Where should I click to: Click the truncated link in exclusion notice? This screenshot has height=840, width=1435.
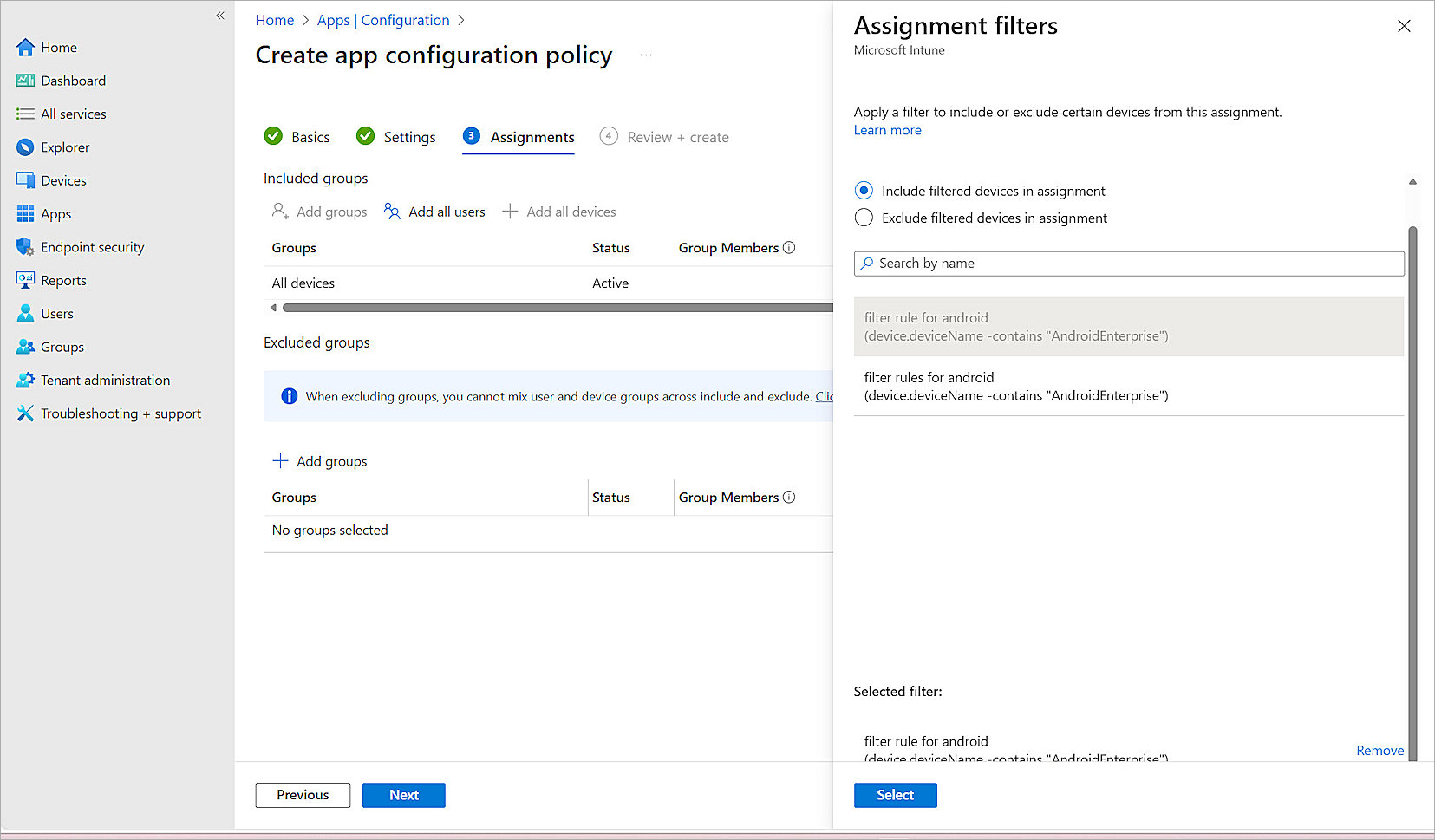825,396
